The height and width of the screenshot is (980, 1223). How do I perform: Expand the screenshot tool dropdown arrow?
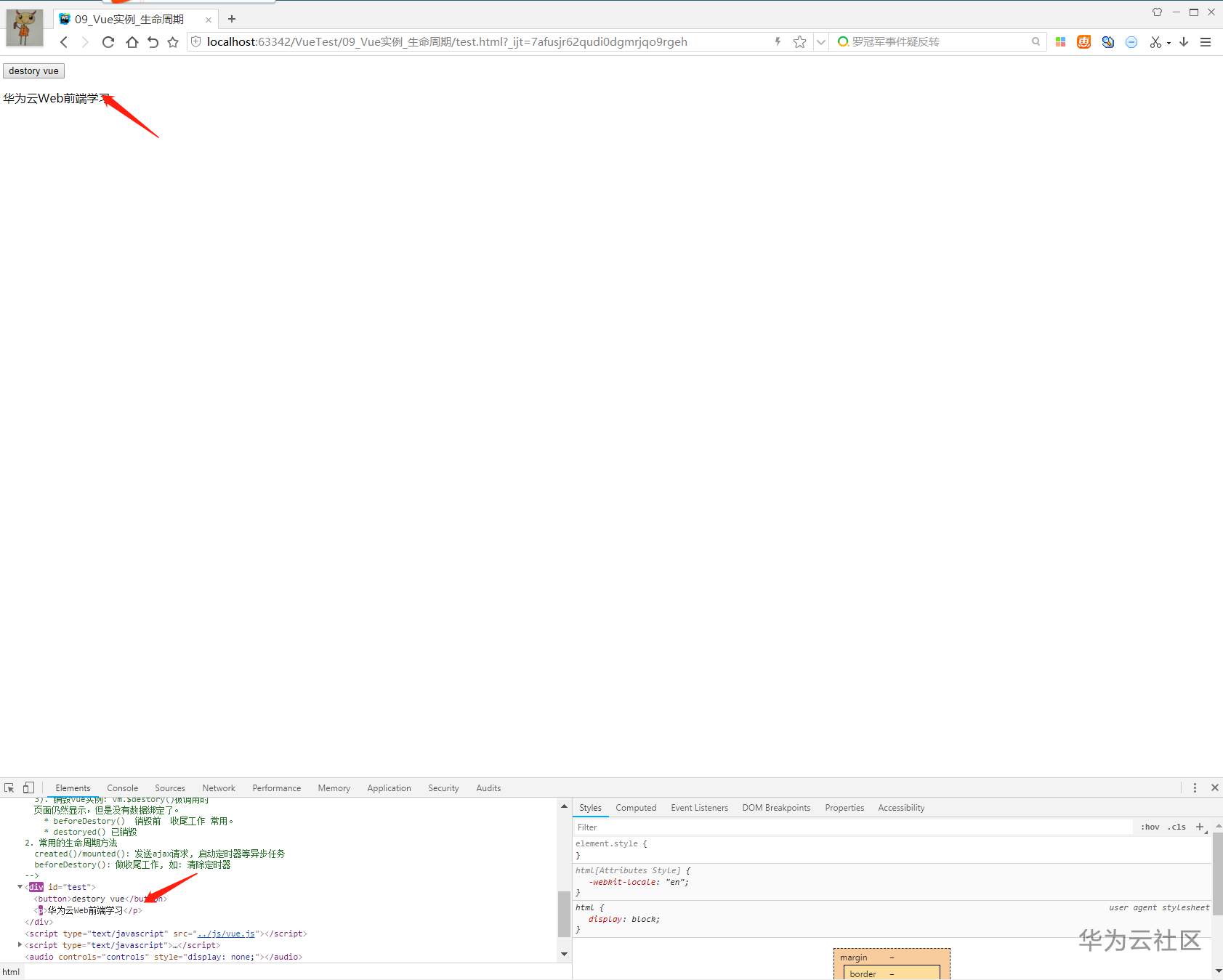1168,43
